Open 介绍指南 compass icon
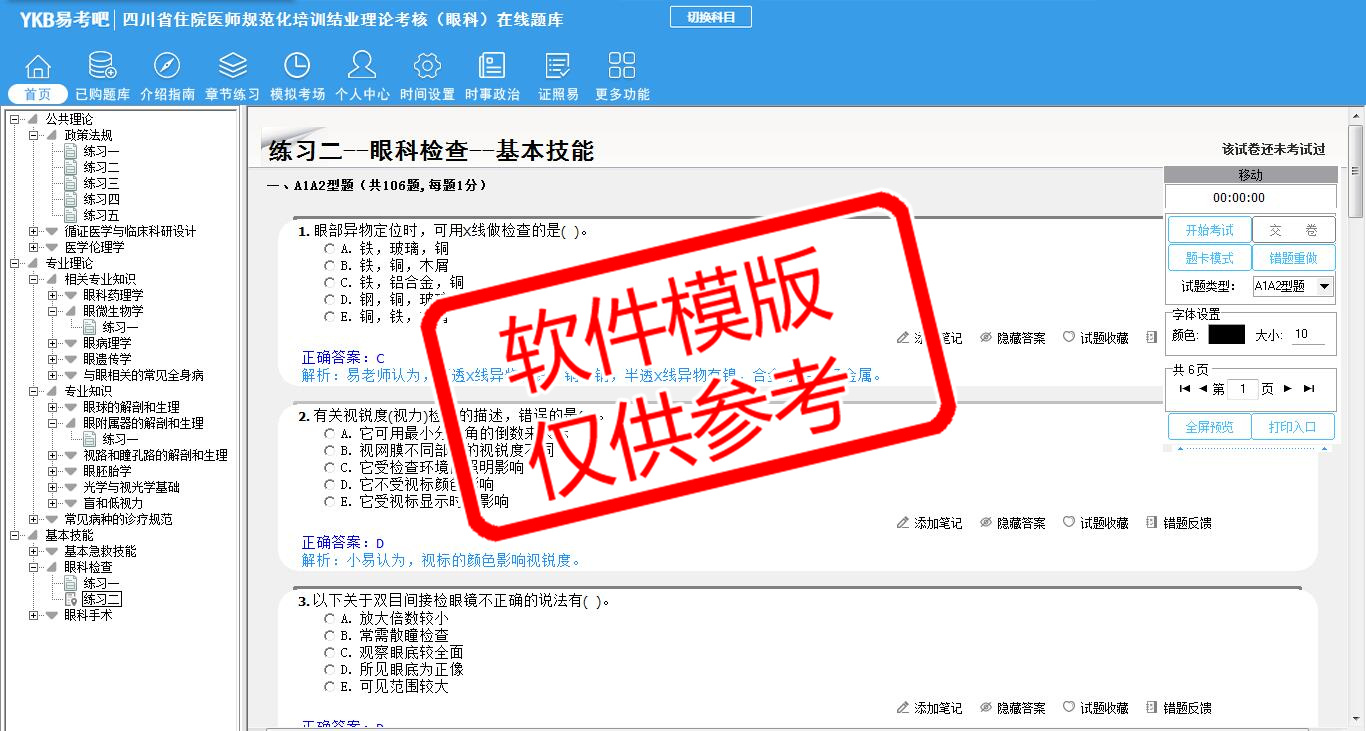1366x731 pixels. (x=167, y=67)
